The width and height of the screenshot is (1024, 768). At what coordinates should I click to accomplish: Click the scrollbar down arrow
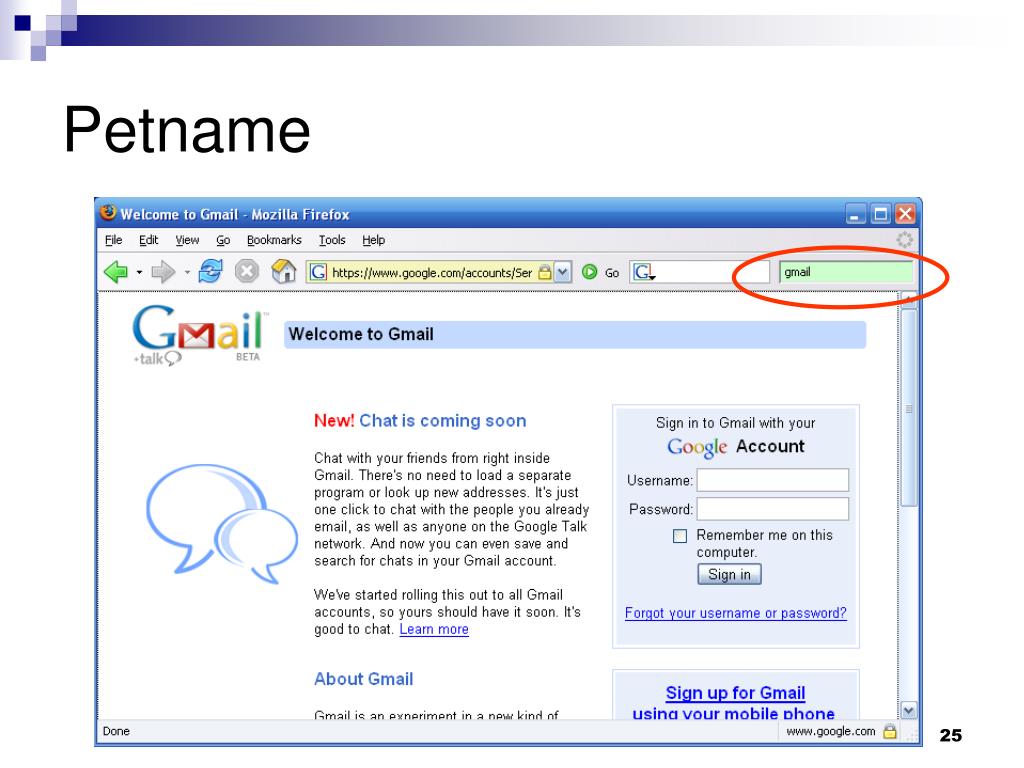(x=908, y=711)
